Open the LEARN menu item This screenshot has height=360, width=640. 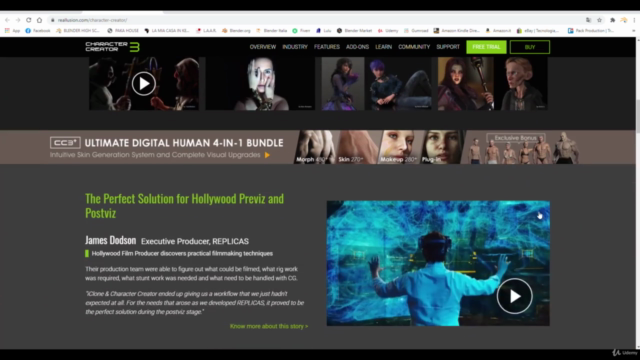pyautogui.click(x=384, y=47)
